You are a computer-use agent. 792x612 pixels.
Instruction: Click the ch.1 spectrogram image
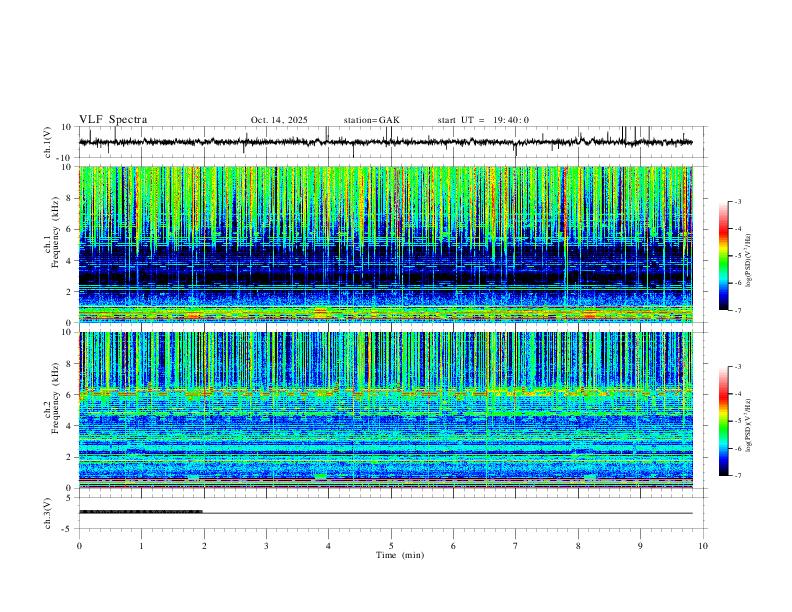[385, 244]
